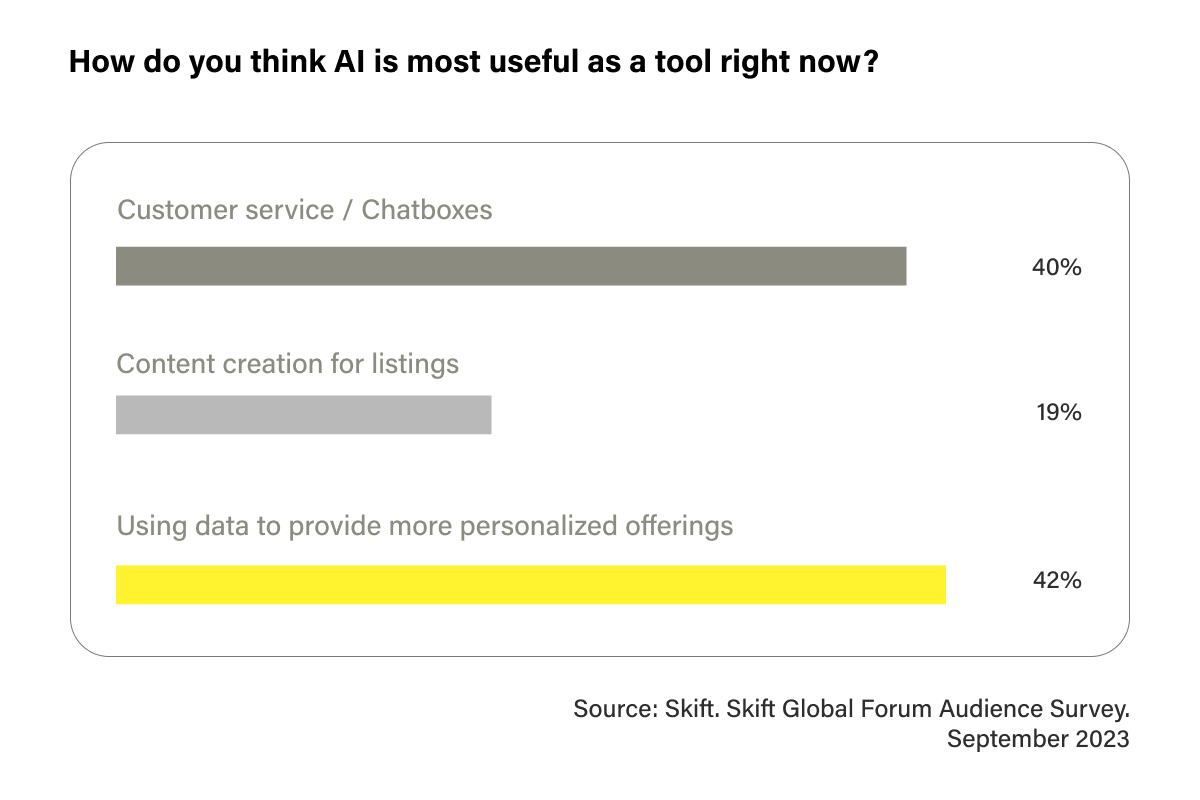
Task: Click the word listings in second label
Action: pyautogui.click(x=415, y=365)
